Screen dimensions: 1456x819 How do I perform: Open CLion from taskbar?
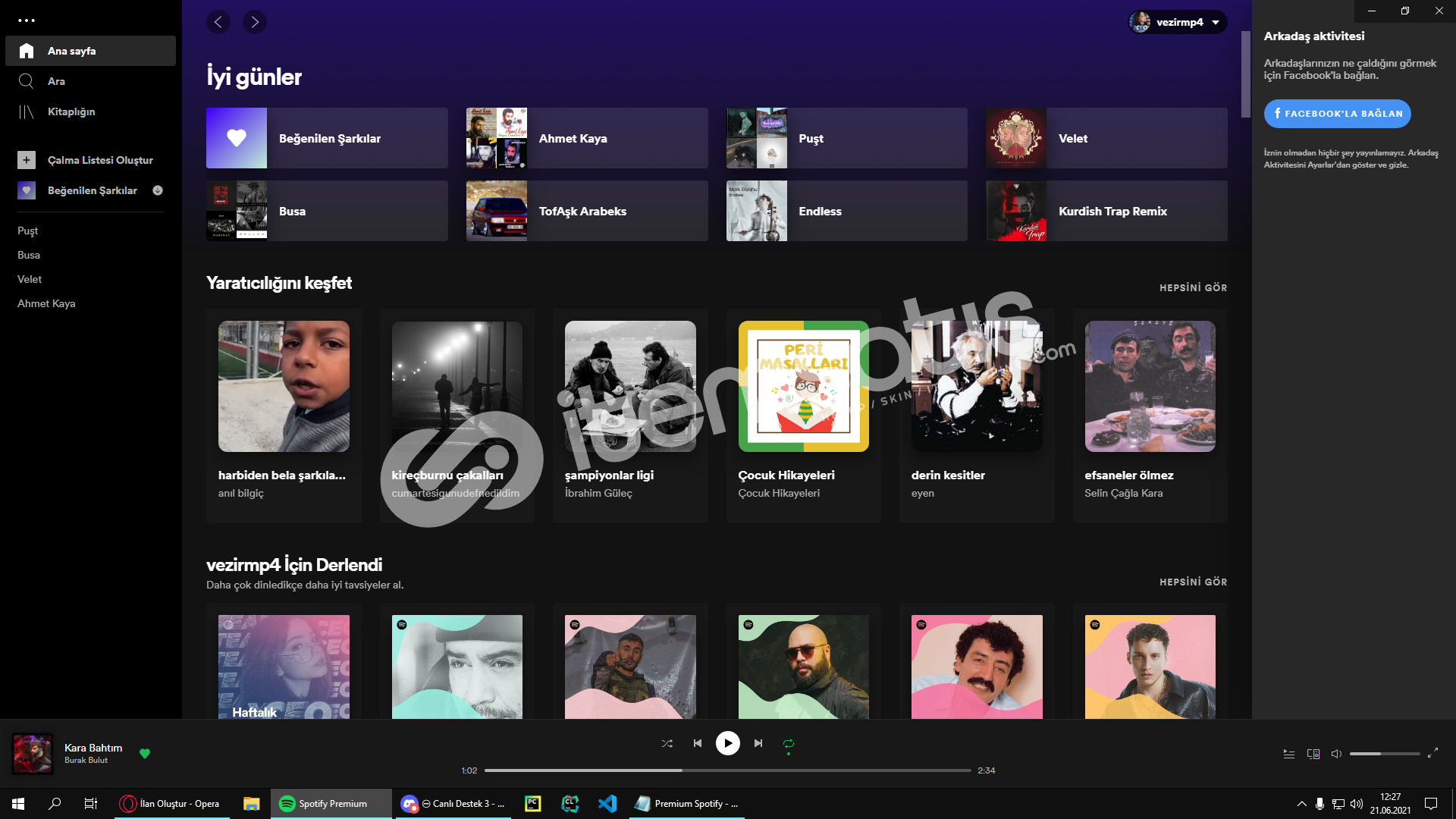coord(570,804)
